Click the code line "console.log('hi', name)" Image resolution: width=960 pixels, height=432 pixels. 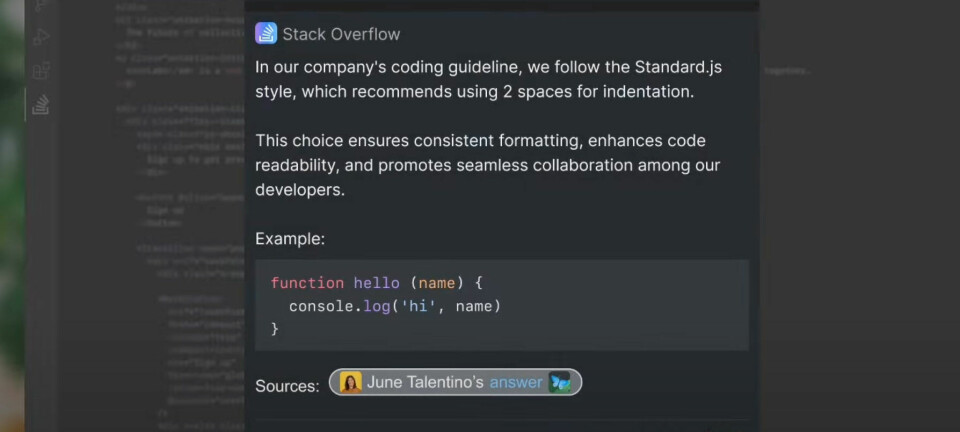pyautogui.click(x=395, y=306)
